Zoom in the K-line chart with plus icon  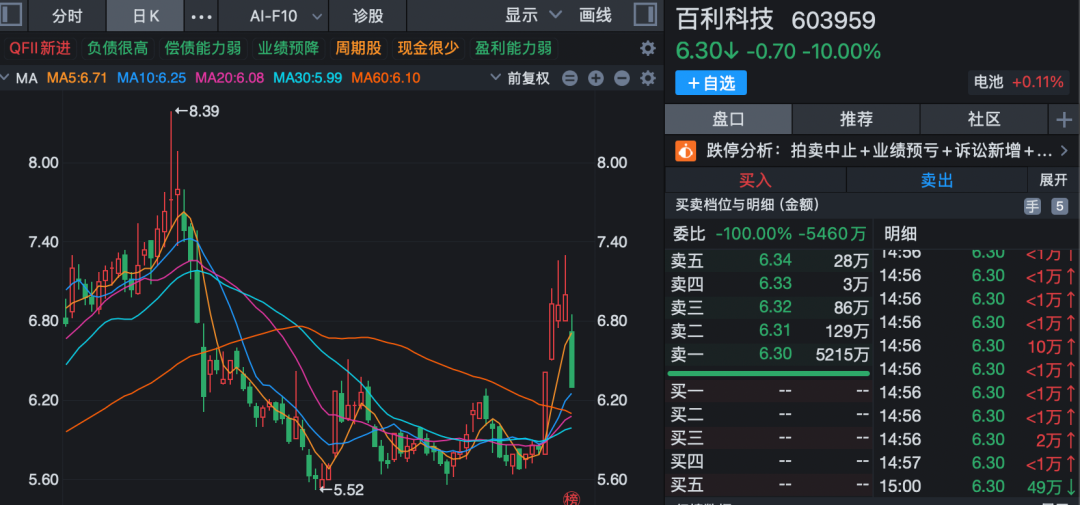[596, 78]
